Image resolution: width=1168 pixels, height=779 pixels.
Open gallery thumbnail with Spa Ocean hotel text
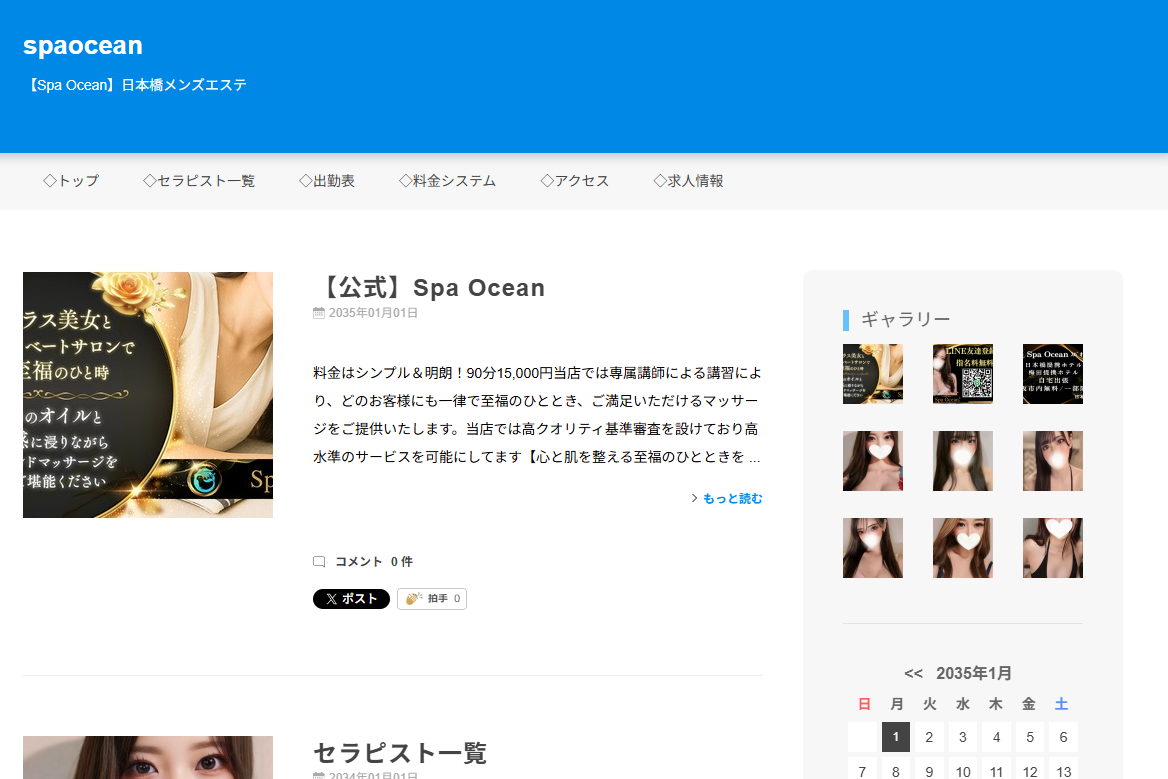point(1053,374)
